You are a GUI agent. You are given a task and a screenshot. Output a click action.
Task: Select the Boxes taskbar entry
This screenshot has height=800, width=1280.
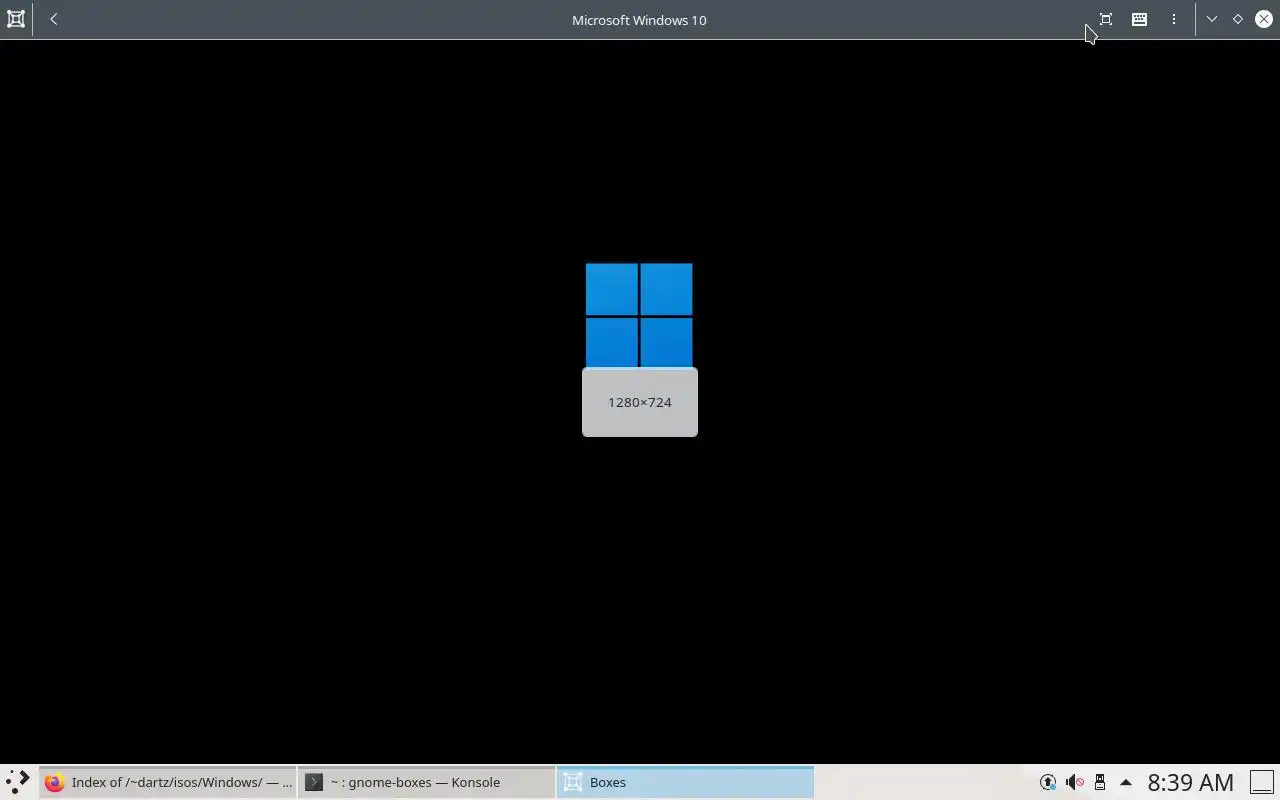pyautogui.click(x=686, y=782)
